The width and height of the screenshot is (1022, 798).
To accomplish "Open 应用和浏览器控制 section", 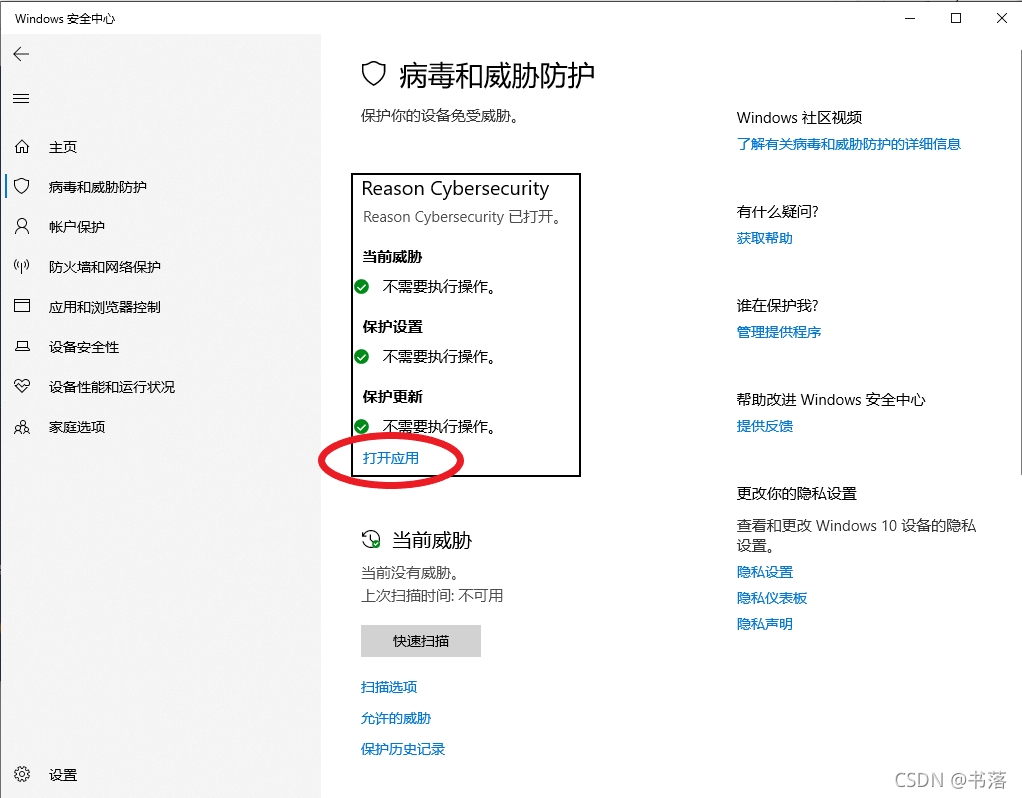I will (x=104, y=307).
